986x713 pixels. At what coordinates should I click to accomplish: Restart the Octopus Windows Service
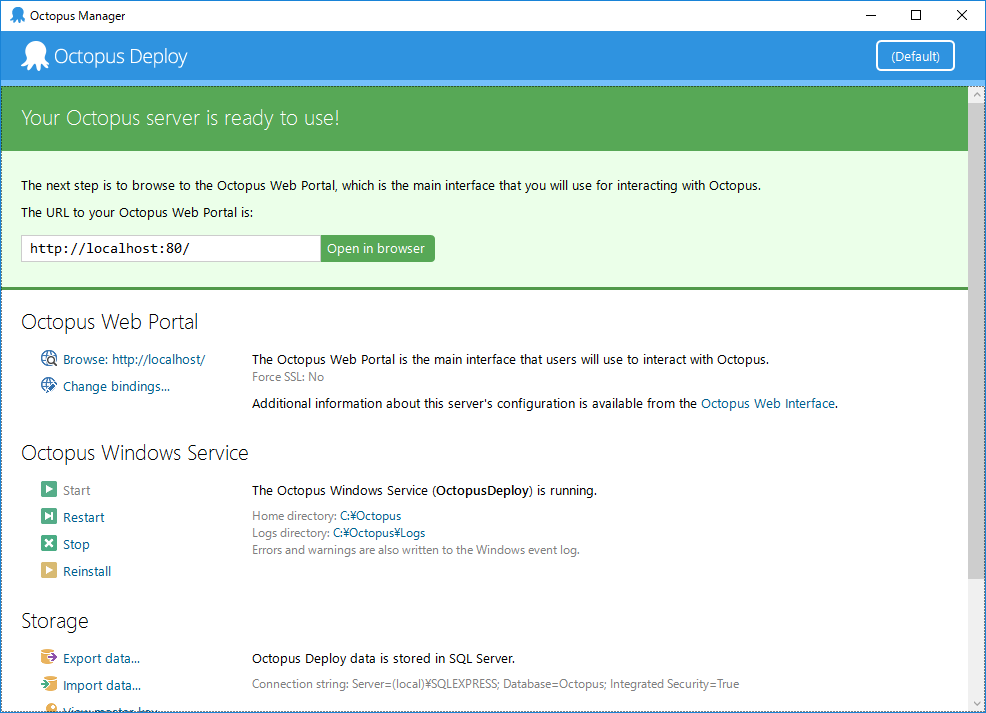84,517
